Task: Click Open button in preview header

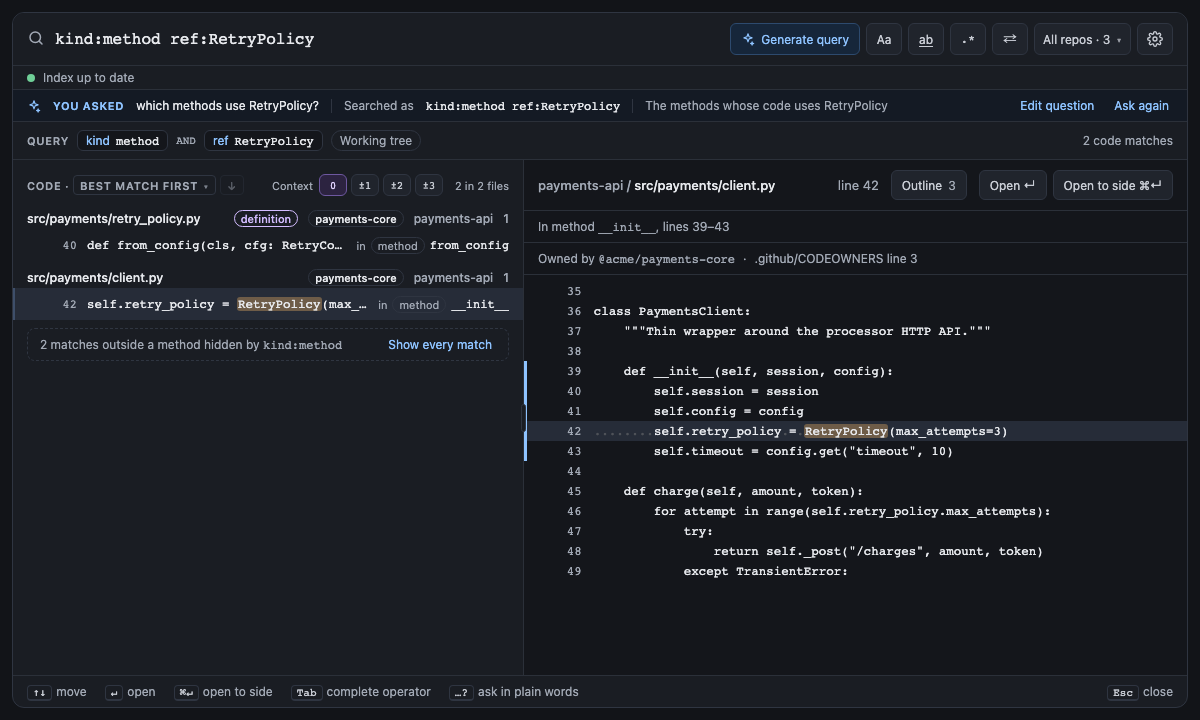Action: tap(1013, 186)
